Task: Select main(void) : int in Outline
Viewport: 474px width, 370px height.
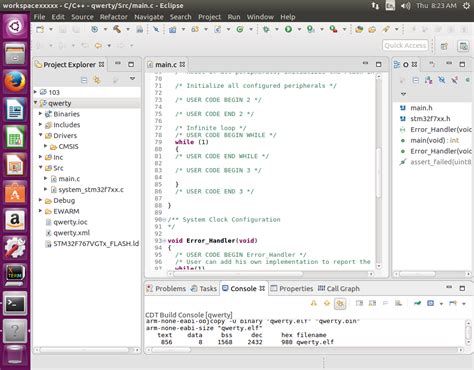Action: click(434, 140)
